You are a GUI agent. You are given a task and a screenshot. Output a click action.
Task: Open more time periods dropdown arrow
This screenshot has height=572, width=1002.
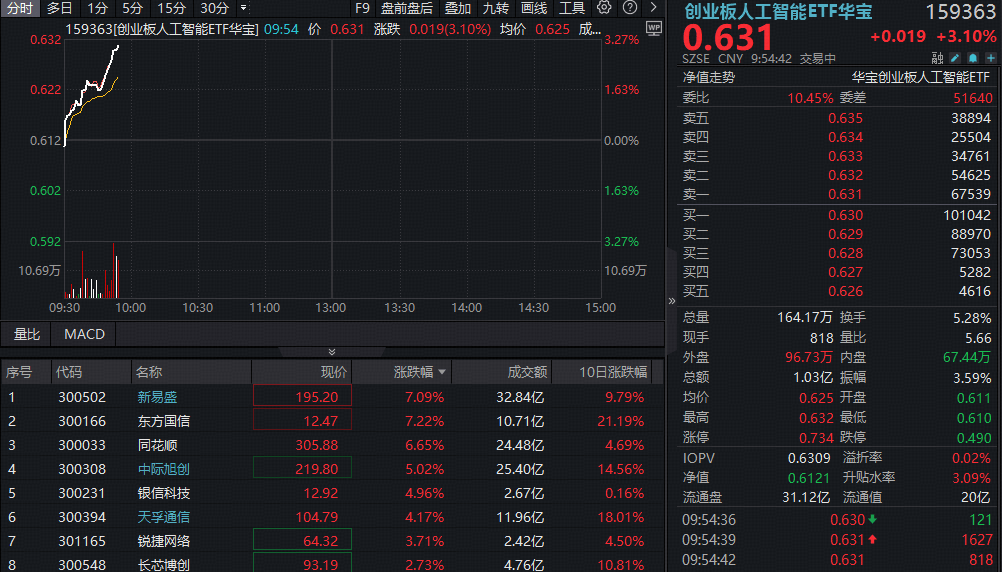click(243, 8)
